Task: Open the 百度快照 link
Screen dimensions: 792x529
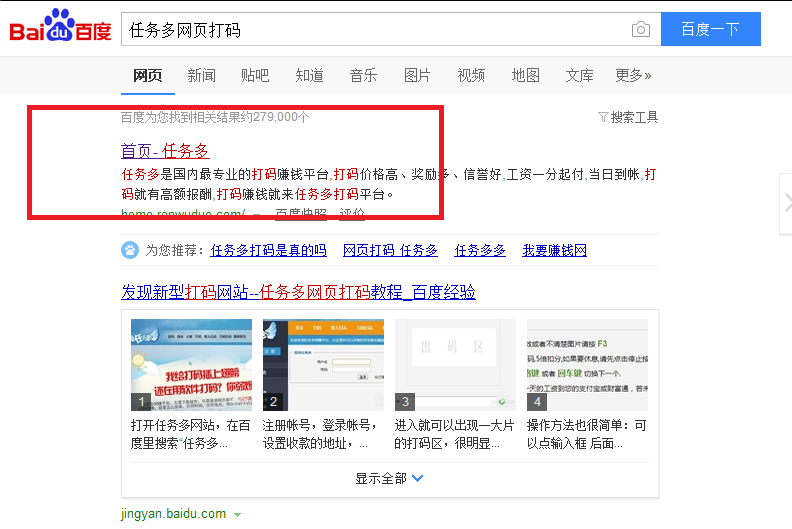Action: point(301,214)
